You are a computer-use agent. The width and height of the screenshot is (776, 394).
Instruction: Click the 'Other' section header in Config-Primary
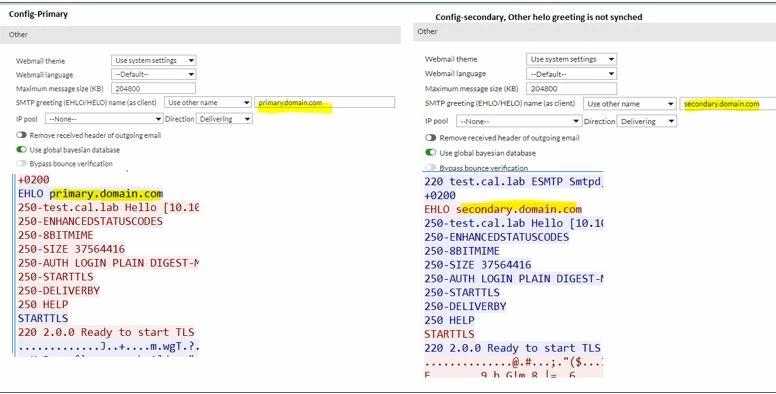[x=200, y=35]
